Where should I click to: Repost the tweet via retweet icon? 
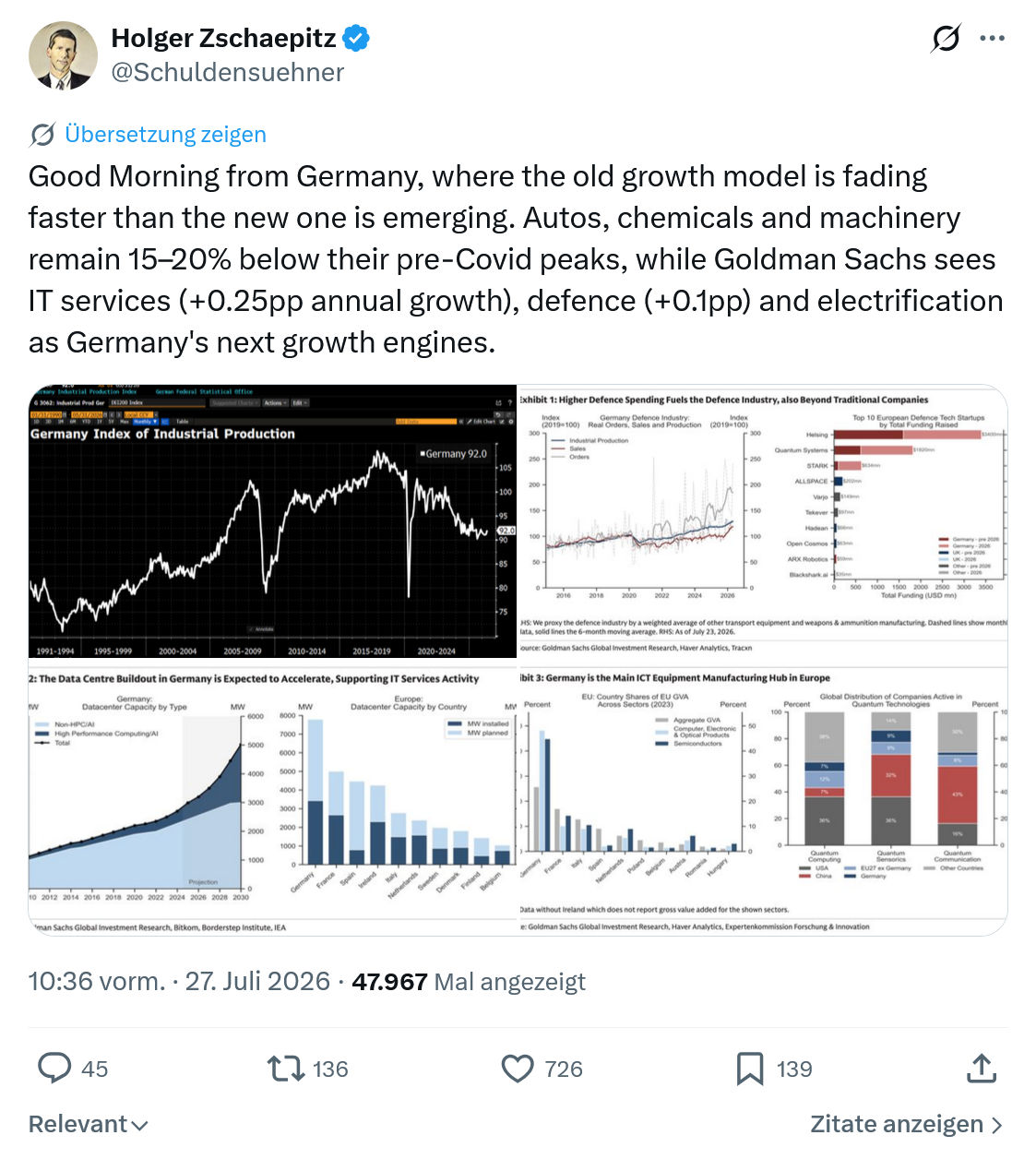(286, 1069)
